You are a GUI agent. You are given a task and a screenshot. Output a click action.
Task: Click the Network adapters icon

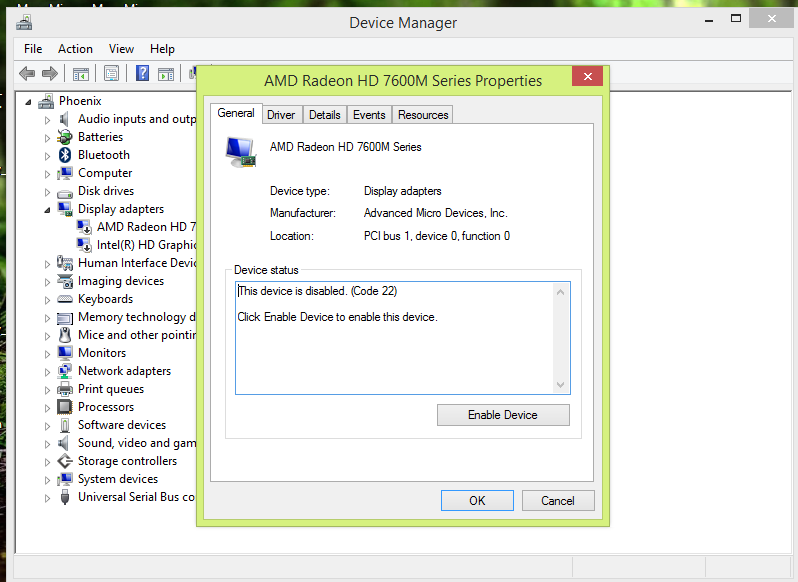point(65,371)
